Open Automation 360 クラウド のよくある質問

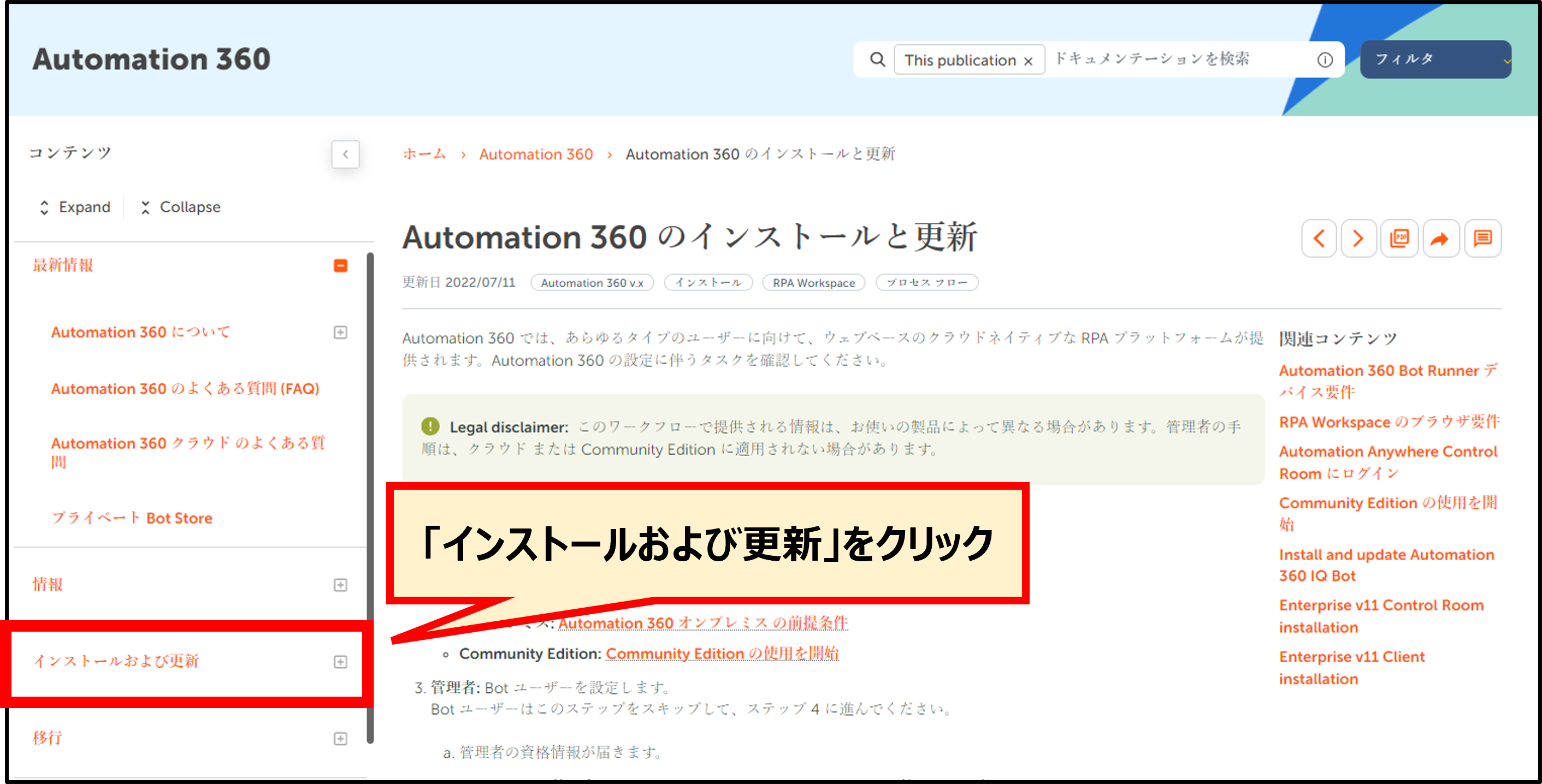coord(188,452)
